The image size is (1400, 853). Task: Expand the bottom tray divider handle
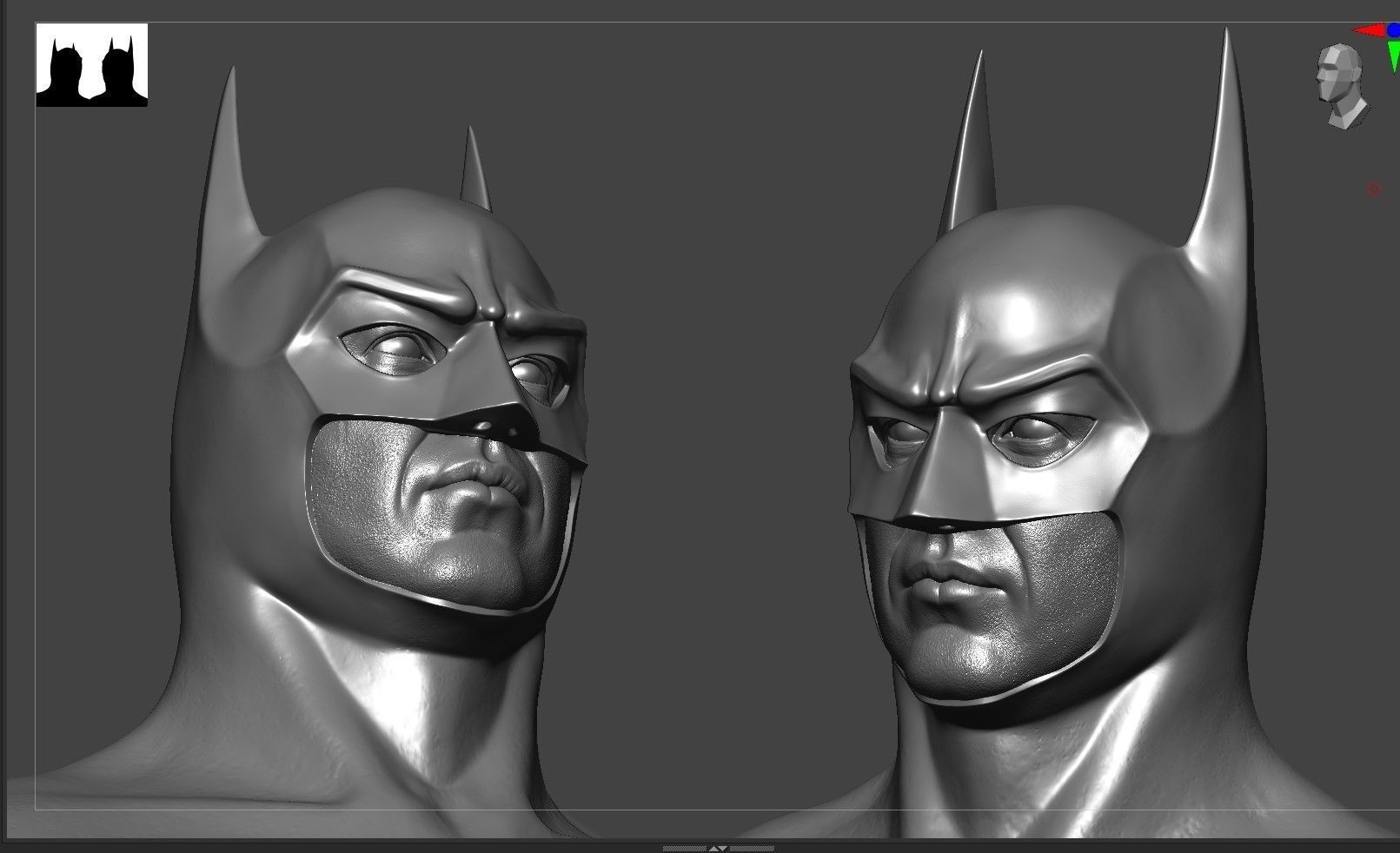[x=718, y=848]
